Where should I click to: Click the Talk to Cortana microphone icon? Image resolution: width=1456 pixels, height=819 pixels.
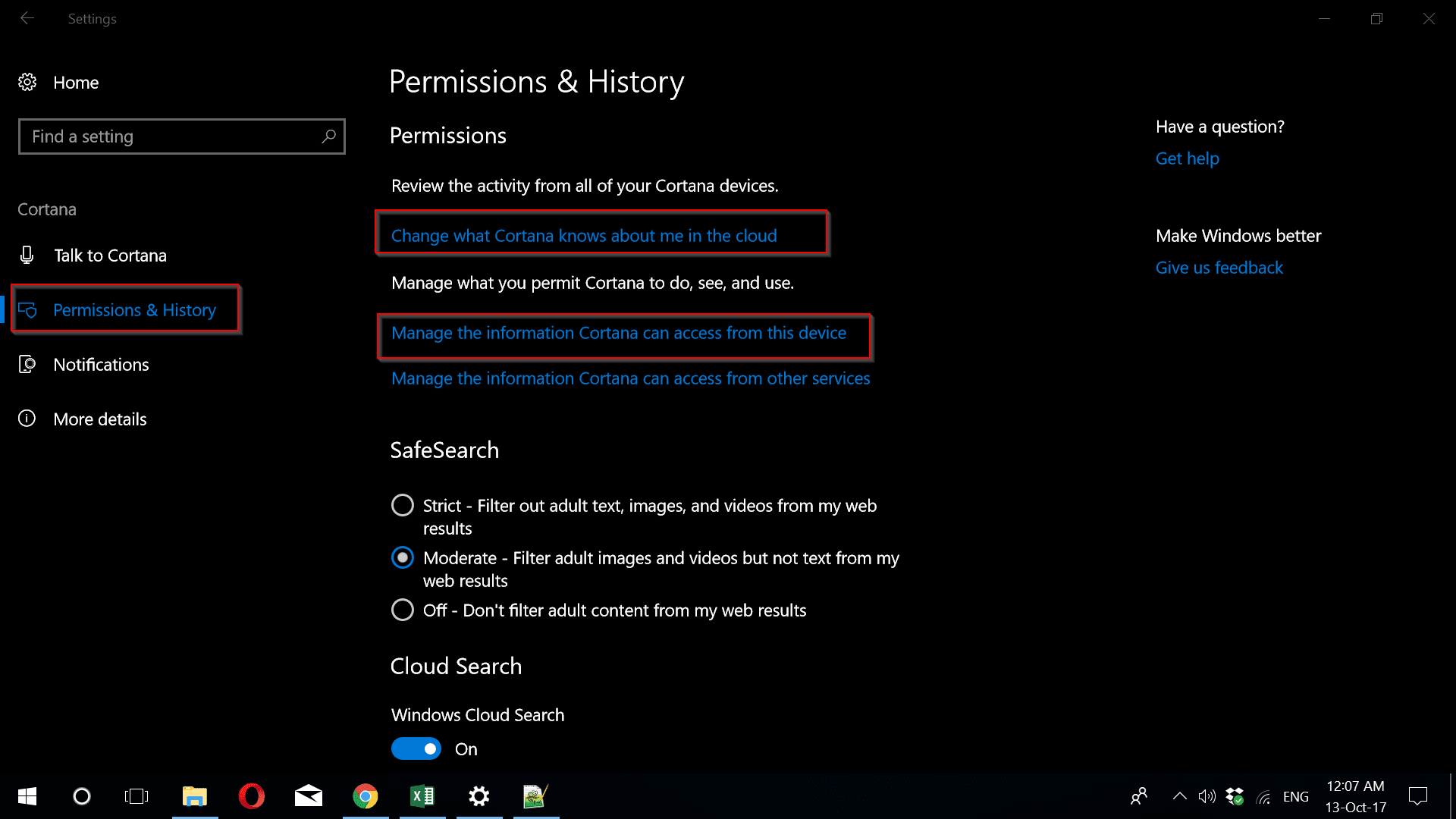tap(27, 255)
